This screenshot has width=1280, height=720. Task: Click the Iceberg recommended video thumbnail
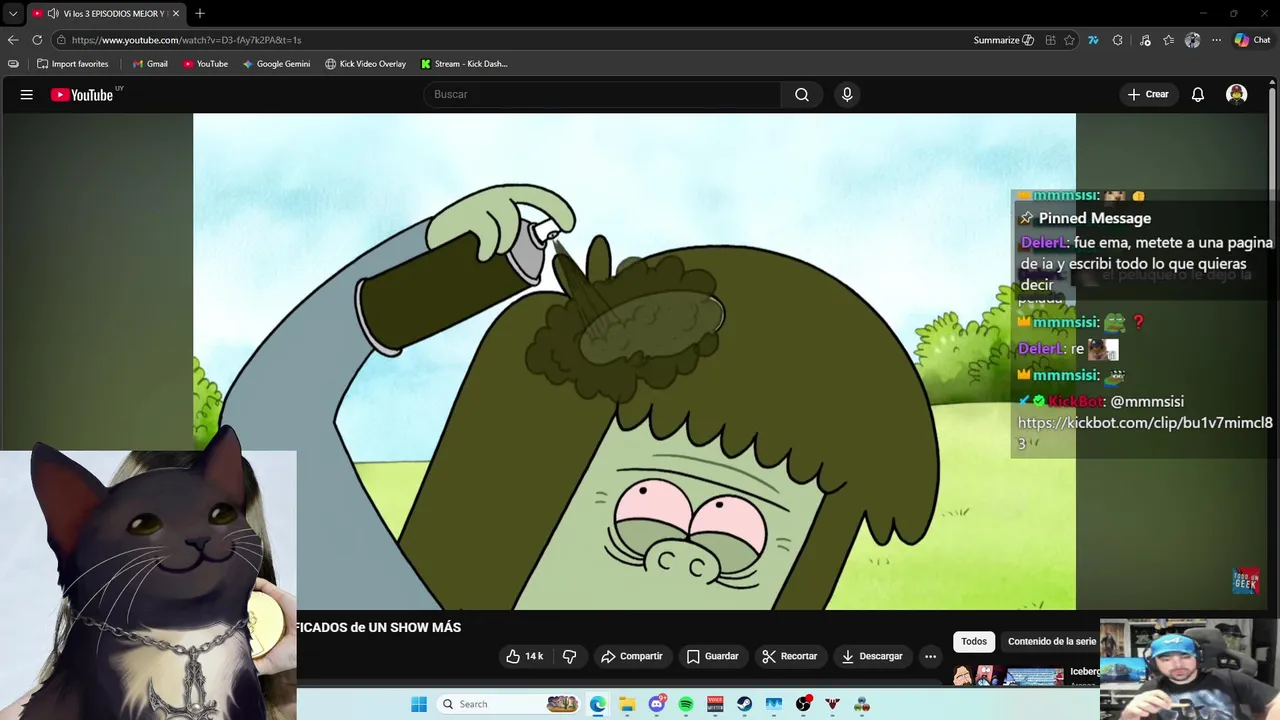(x=1008, y=676)
